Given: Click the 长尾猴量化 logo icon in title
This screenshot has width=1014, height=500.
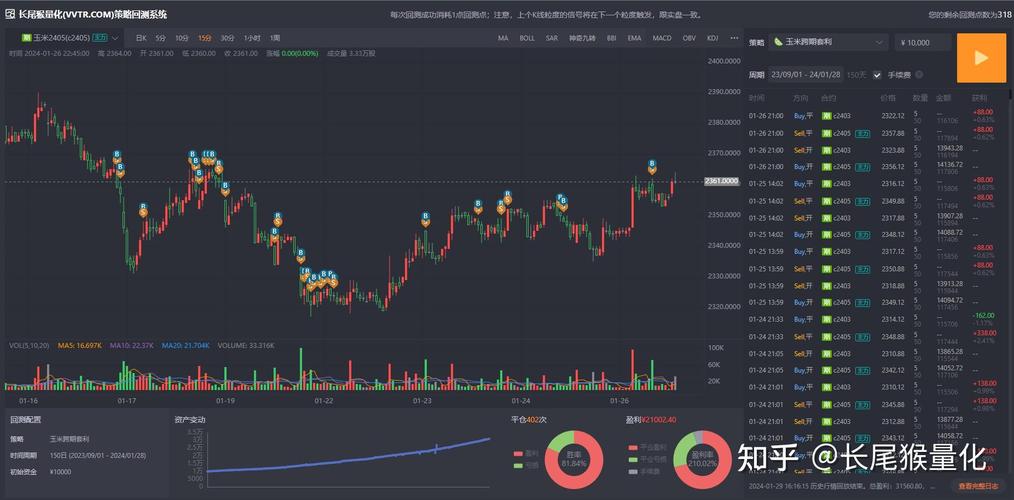Looking at the screenshot, I should (x=11, y=15).
